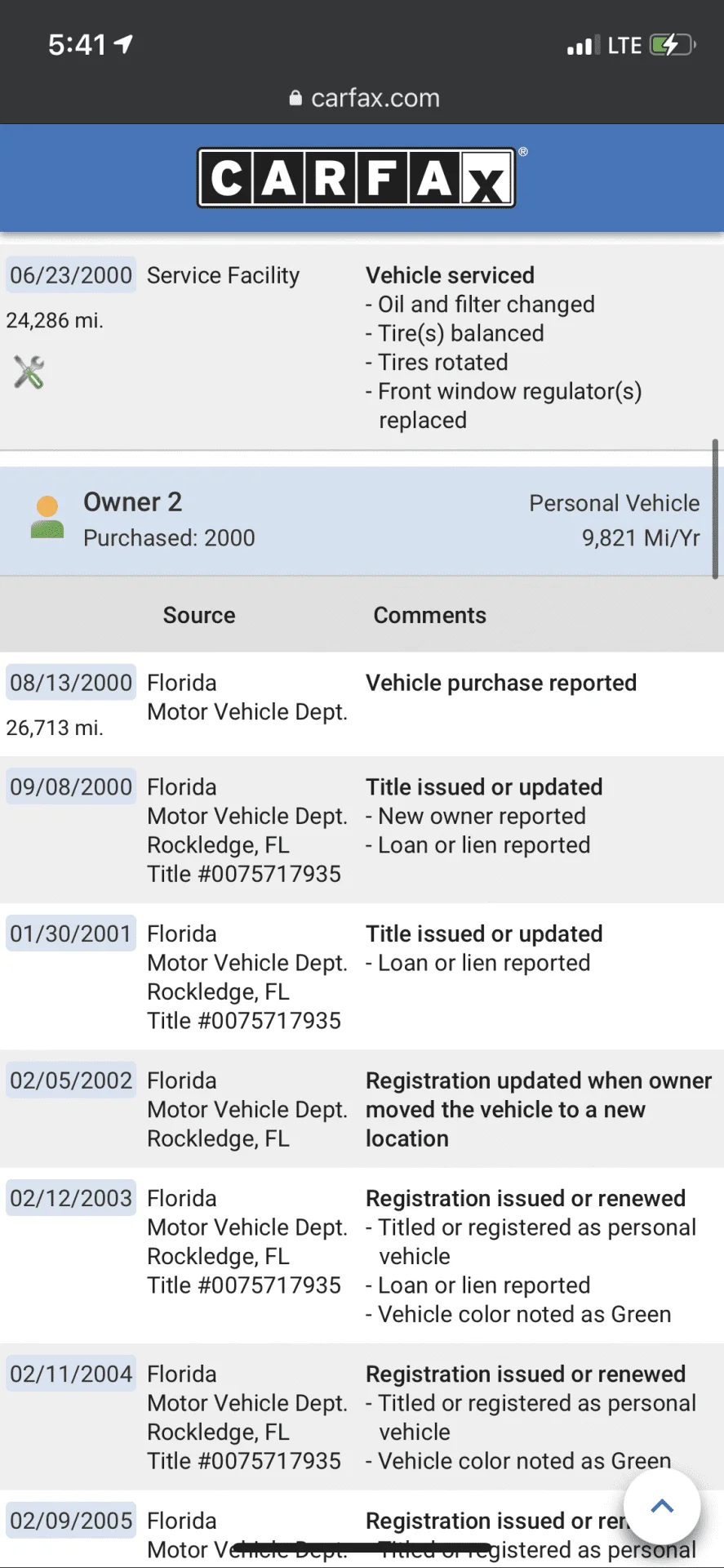The height and width of the screenshot is (1568, 724).
Task: Tap the carfax.com address bar
Action: [362, 98]
